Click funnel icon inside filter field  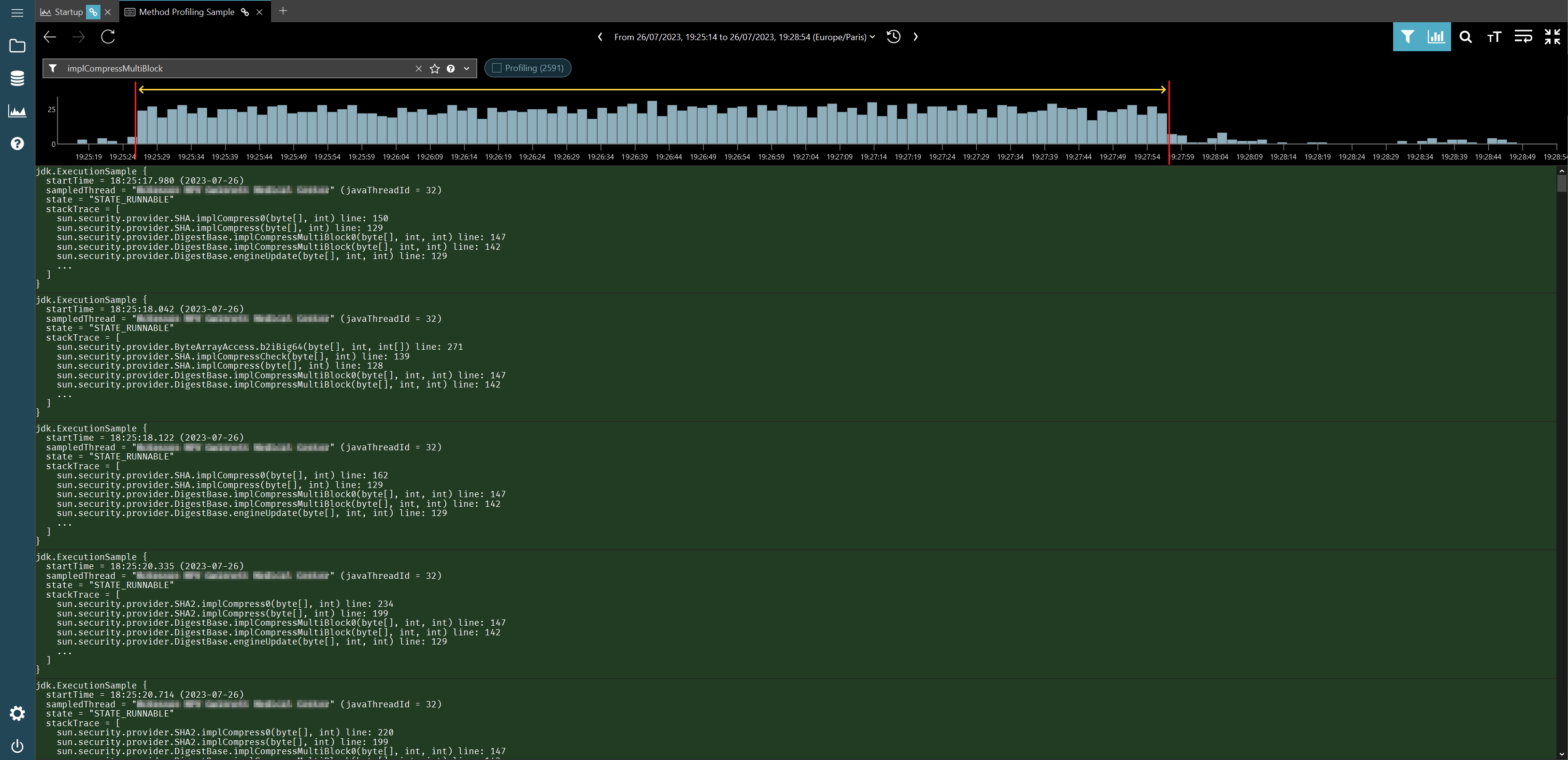pyautogui.click(x=53, y=69)
